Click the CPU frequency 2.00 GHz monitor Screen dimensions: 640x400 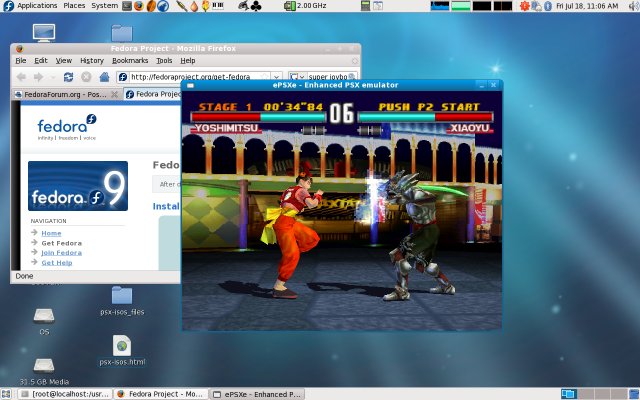click(x=305, y=6)
